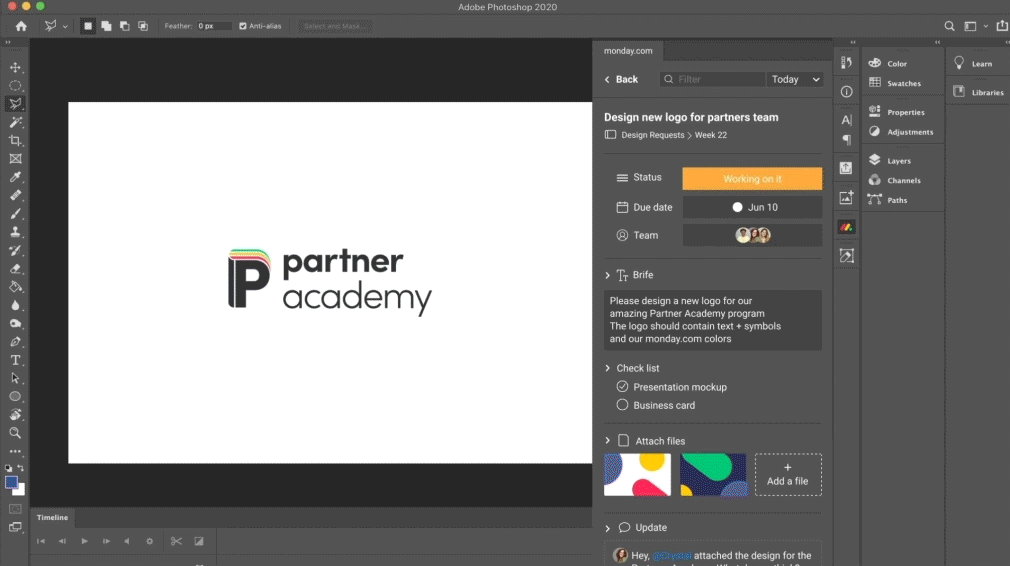Select the Pen tool
This screenshot has width=1010, height=566.
pyautogui.click(x=15, y=342)
